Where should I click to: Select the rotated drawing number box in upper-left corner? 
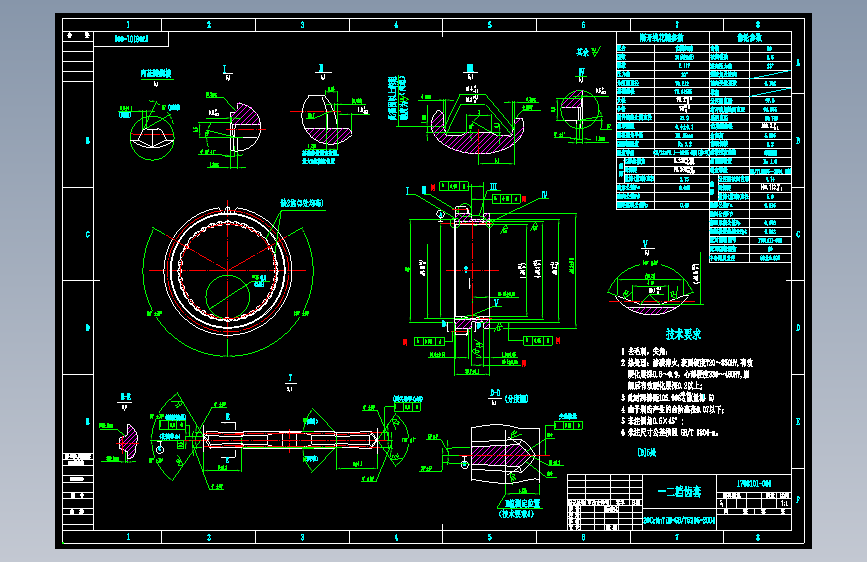pos(132,39)
